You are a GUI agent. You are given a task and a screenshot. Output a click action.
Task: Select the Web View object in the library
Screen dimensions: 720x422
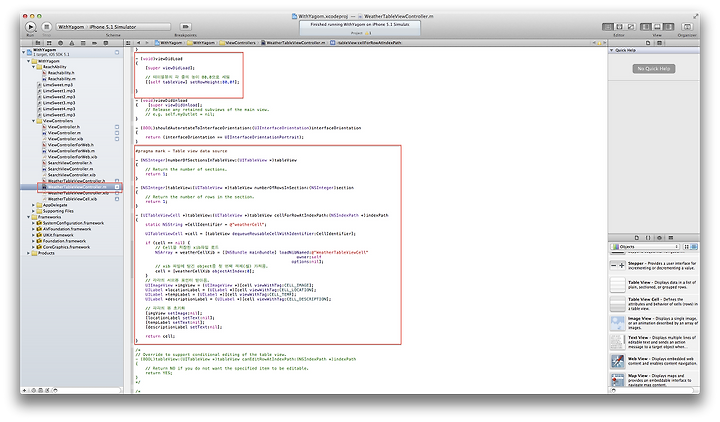click(654, 361)
